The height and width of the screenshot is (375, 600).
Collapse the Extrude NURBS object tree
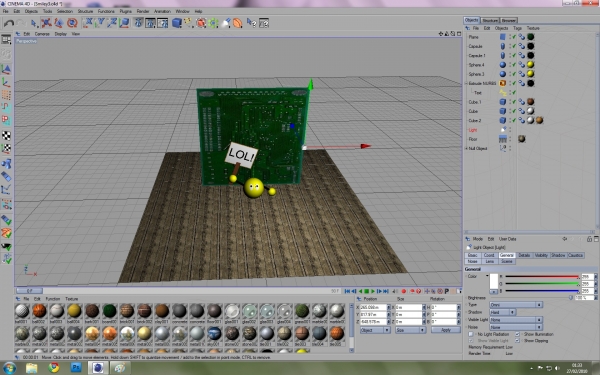point(466,83)
